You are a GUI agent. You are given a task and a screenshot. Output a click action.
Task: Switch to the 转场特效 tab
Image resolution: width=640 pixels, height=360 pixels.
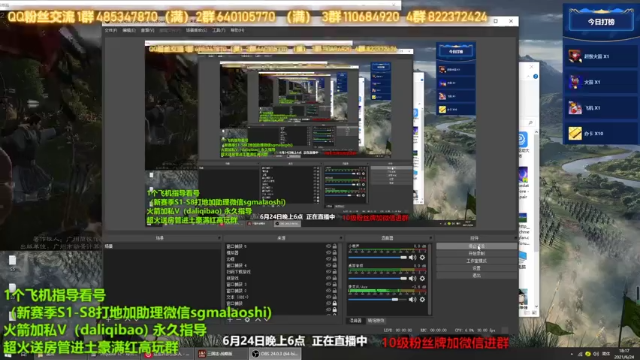pyautogui.click(x=376, y=321)
